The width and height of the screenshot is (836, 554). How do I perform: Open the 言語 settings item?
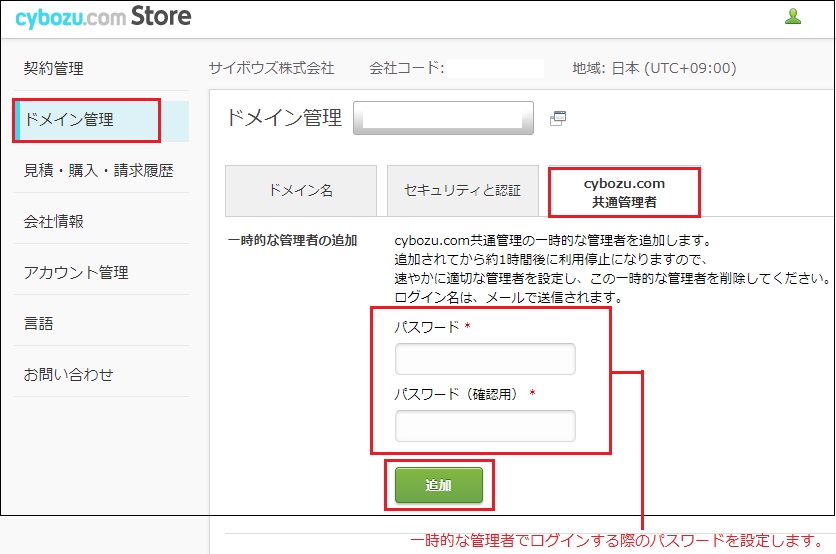point(39,324)
